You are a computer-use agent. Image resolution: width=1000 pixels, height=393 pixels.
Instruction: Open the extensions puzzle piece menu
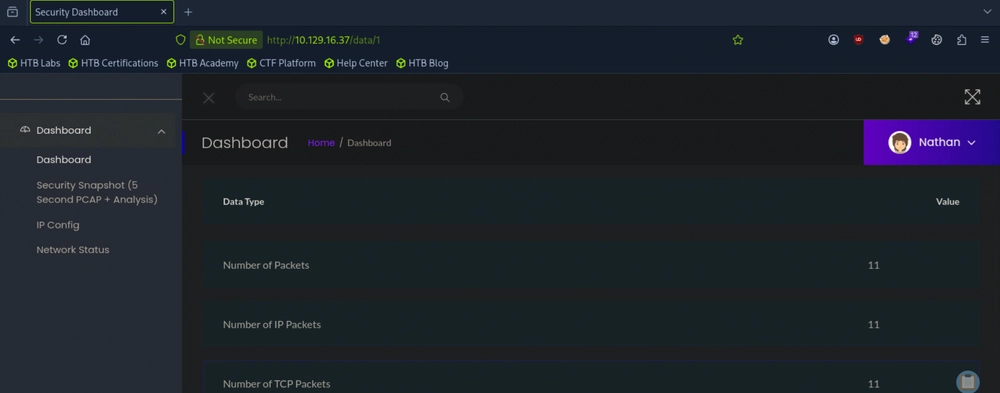962,40
